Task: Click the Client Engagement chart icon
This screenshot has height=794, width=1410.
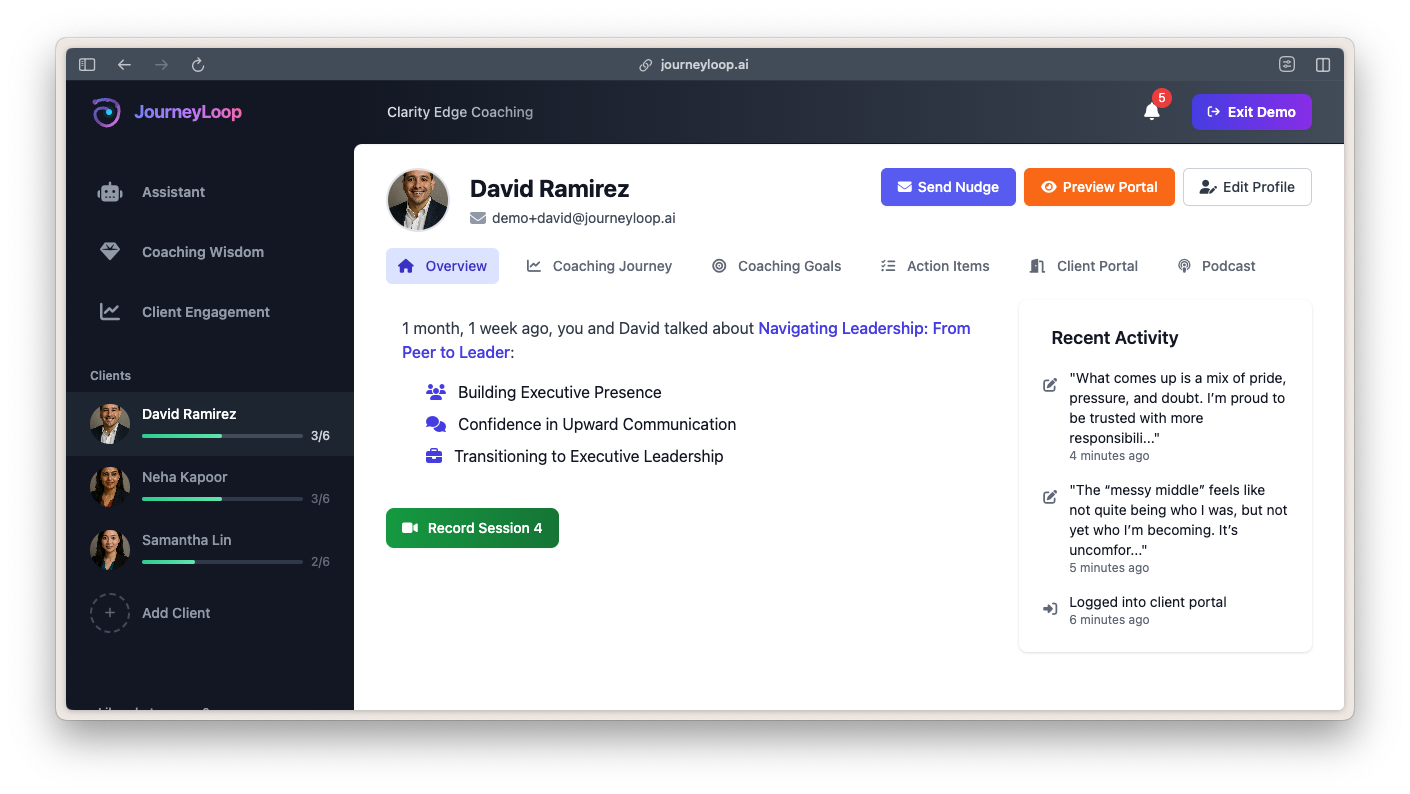Action: pos(110,312)
